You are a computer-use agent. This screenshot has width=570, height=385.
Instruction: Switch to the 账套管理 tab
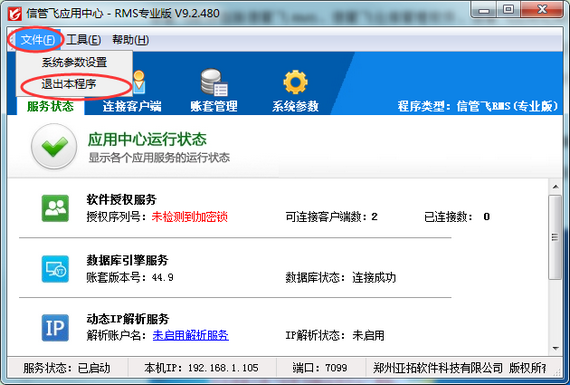[x=214, y=106]
